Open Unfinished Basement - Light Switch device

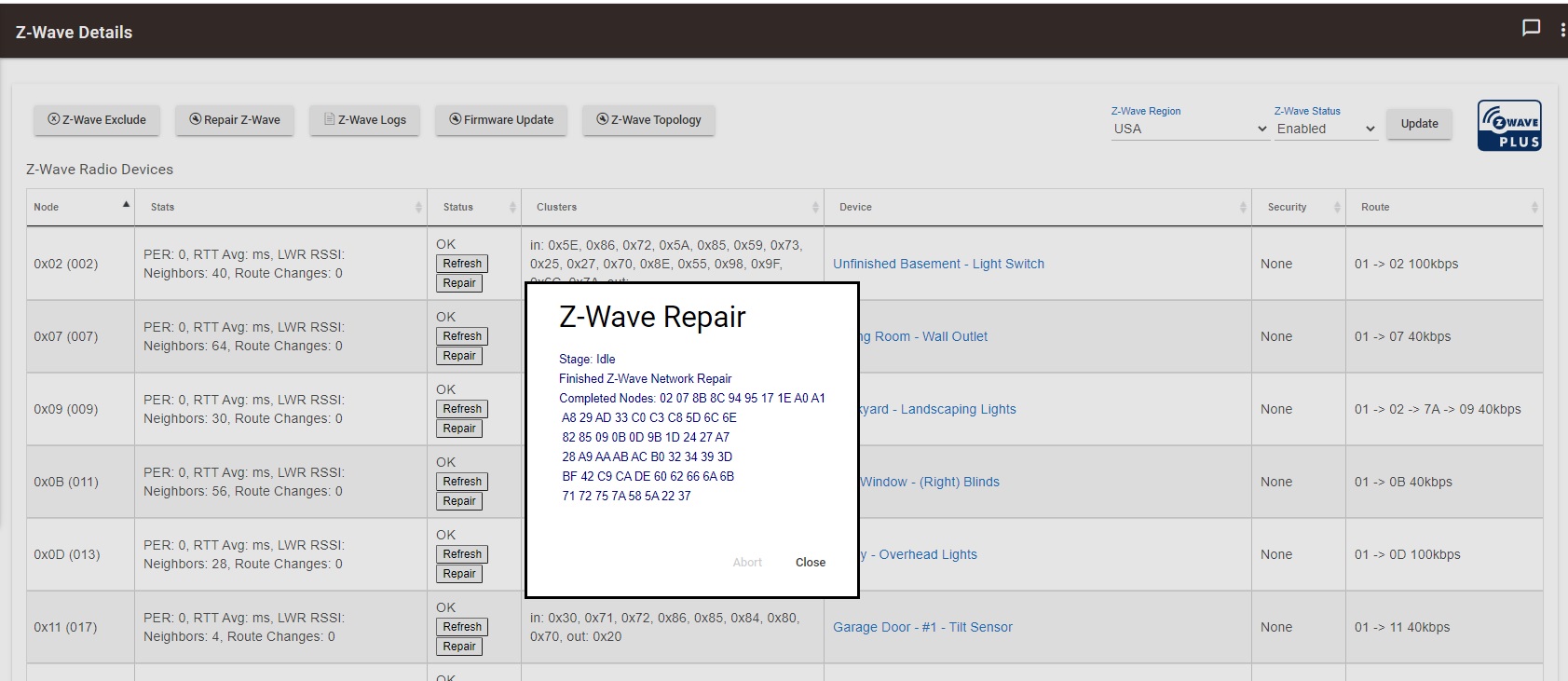938,264
